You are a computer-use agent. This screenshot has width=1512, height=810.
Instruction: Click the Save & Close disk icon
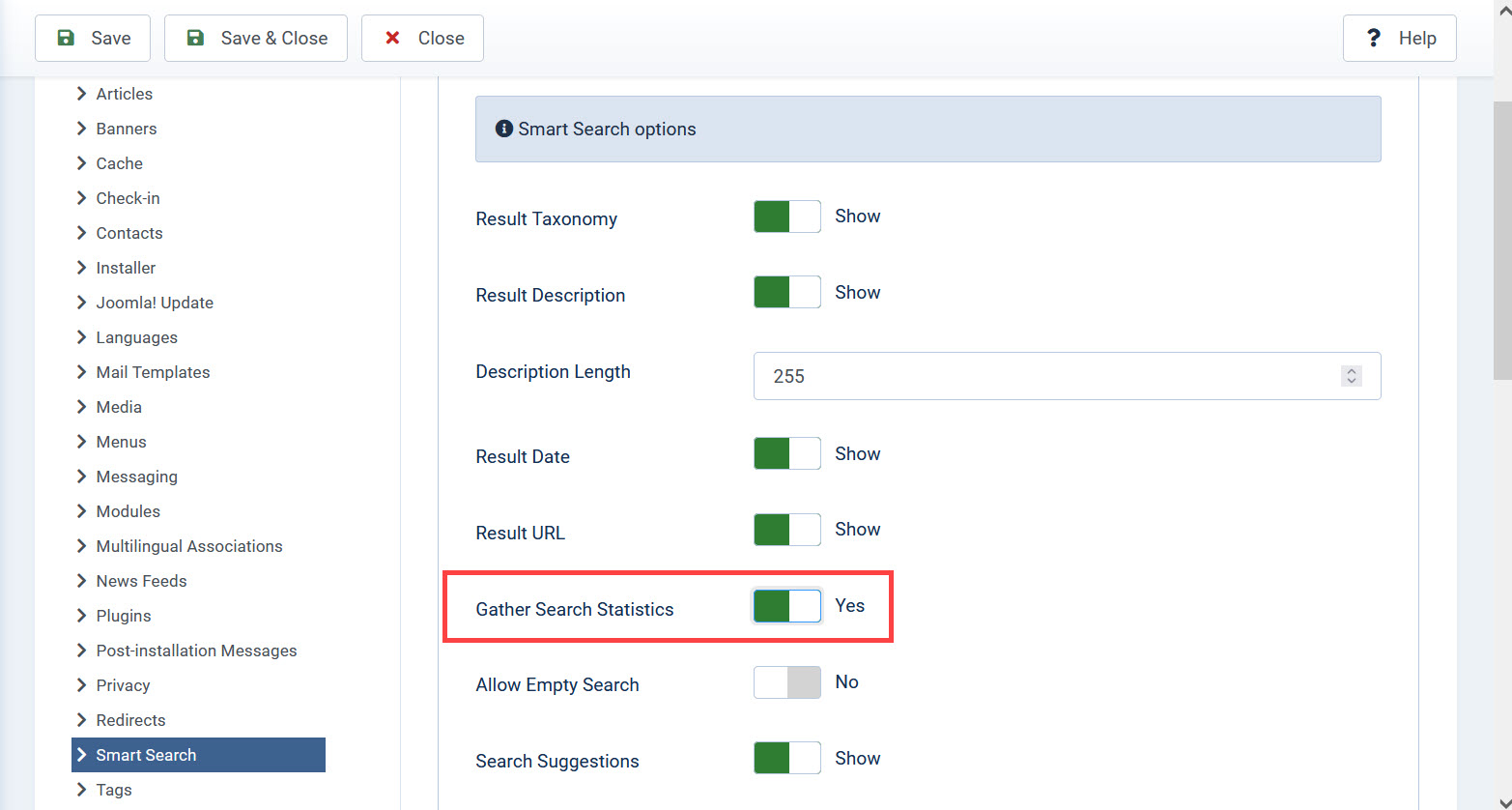tap(195, 38)
